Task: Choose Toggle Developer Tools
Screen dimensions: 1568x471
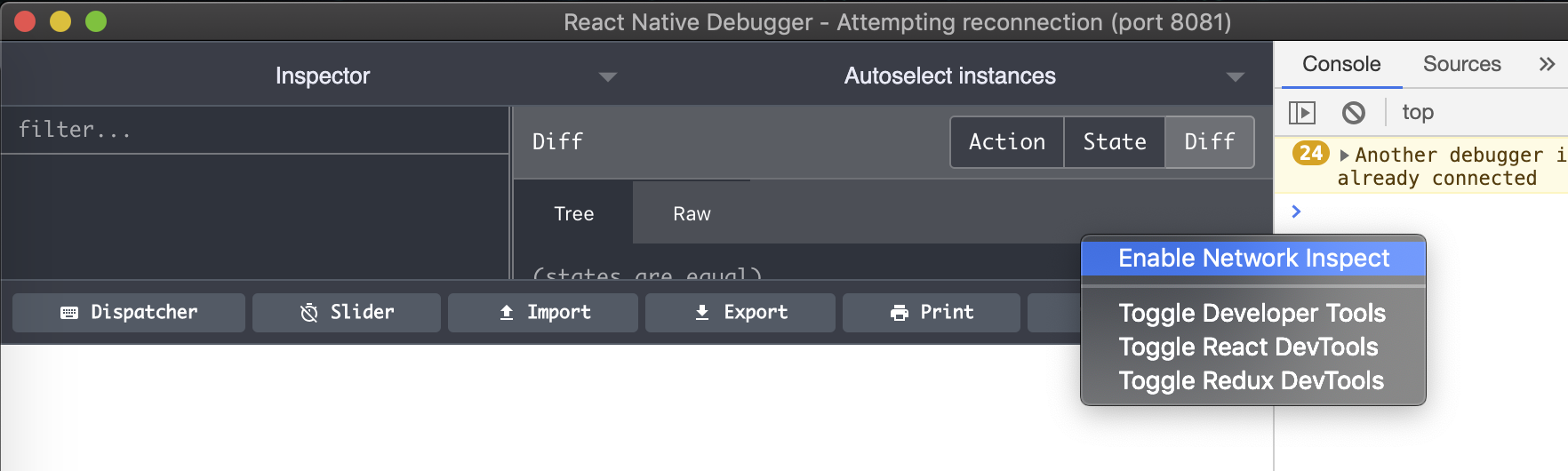Action: pyautogui.click(x=1253, y=313)
